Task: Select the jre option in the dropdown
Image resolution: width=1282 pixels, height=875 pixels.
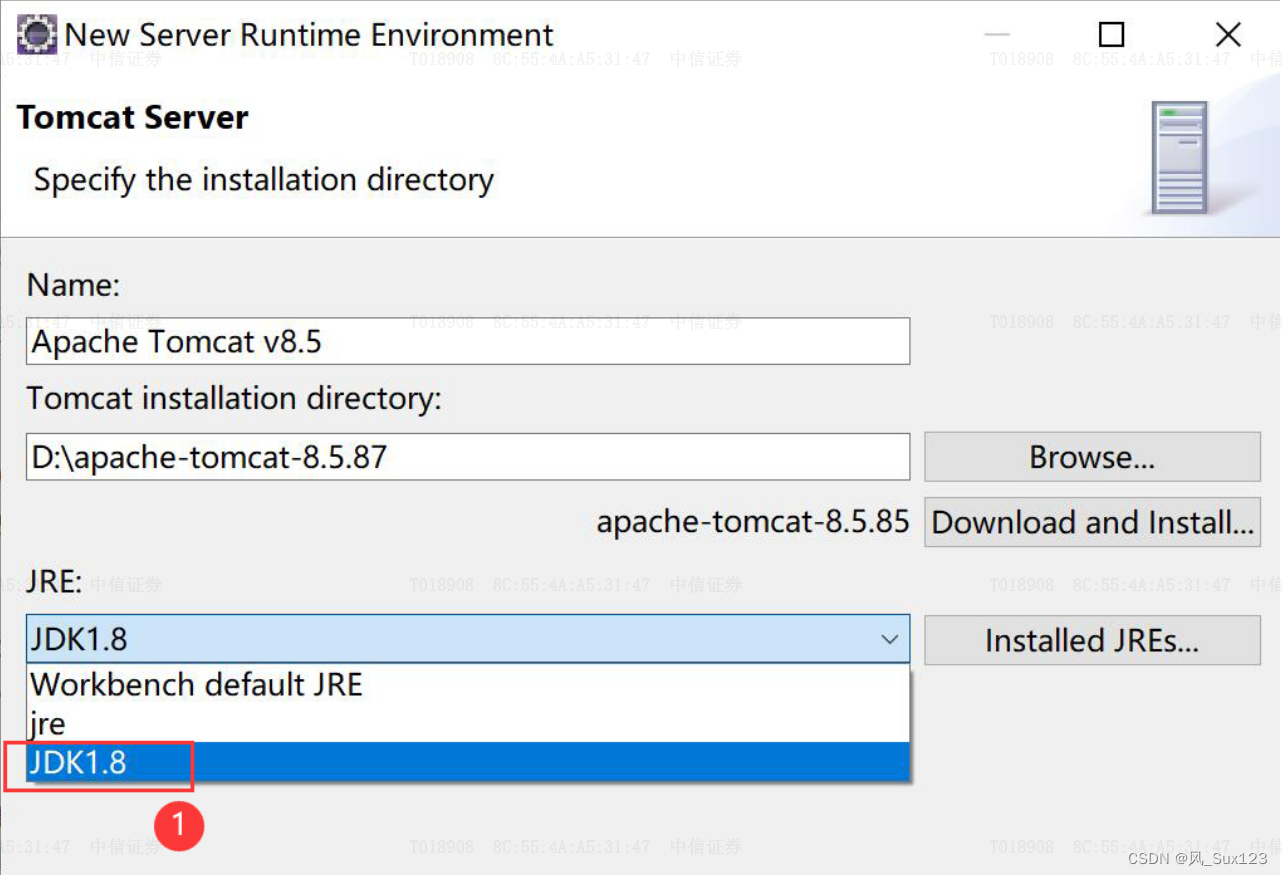Action: point(468,723)
